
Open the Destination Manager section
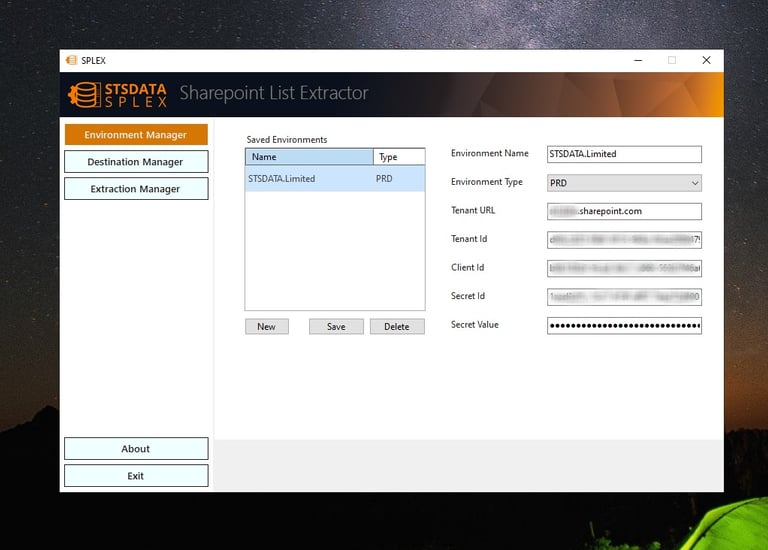[136, 162]
